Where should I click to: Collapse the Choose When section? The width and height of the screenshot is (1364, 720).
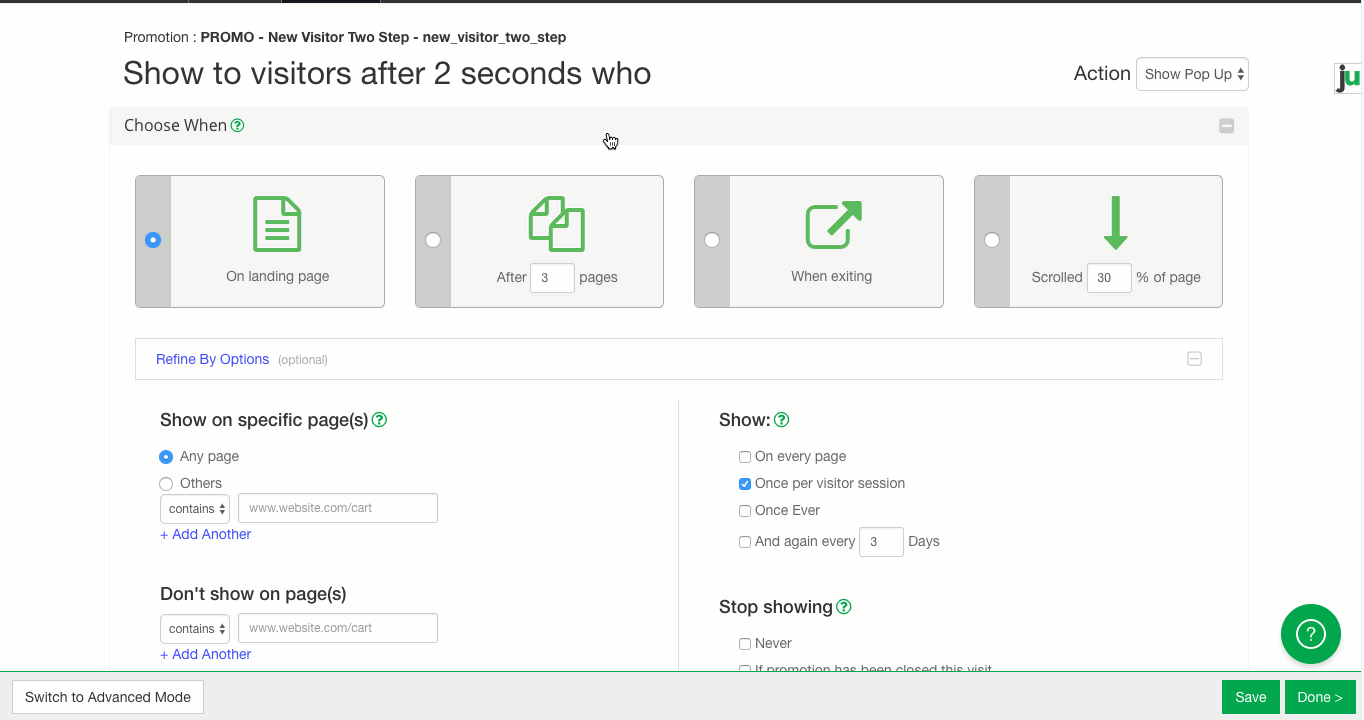(x=1226, y=126)
